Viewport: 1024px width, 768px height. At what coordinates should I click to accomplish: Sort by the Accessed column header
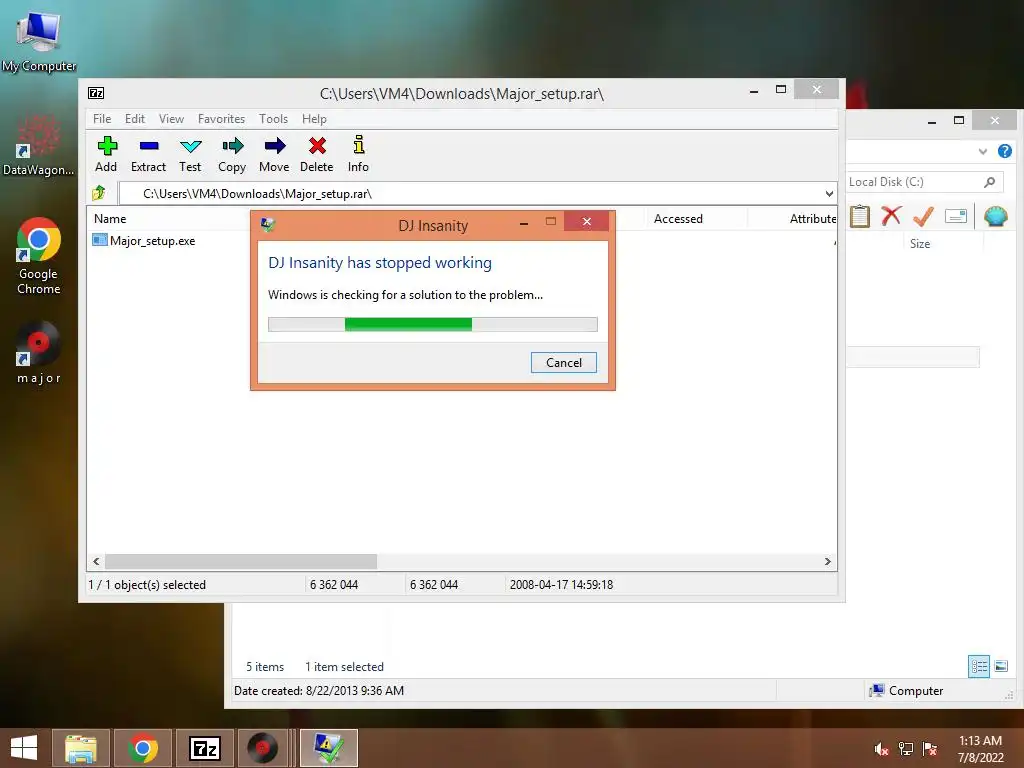click(679, 219)
